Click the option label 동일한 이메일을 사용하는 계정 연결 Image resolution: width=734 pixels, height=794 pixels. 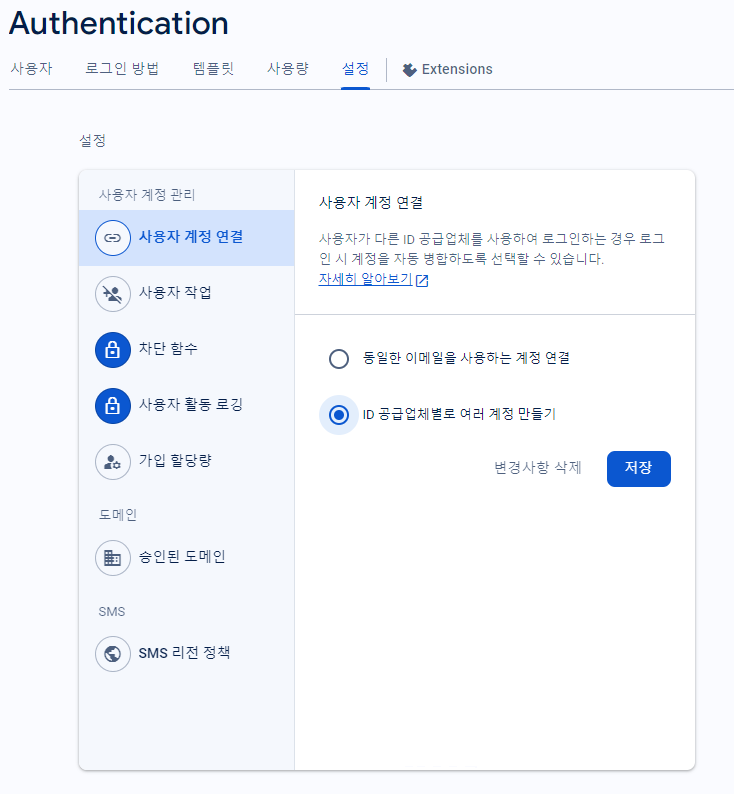(466, 359)
